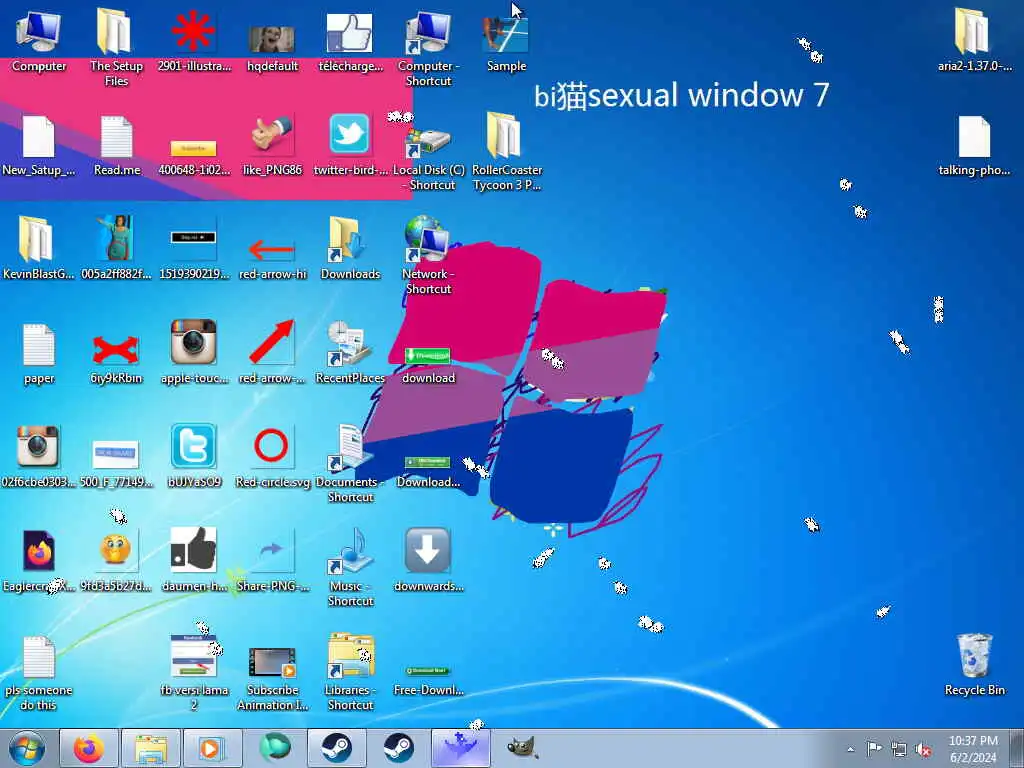The height and width of the screenshot is (768, 1024).
Task: Select the green download button image
Action: click(428, 364)
